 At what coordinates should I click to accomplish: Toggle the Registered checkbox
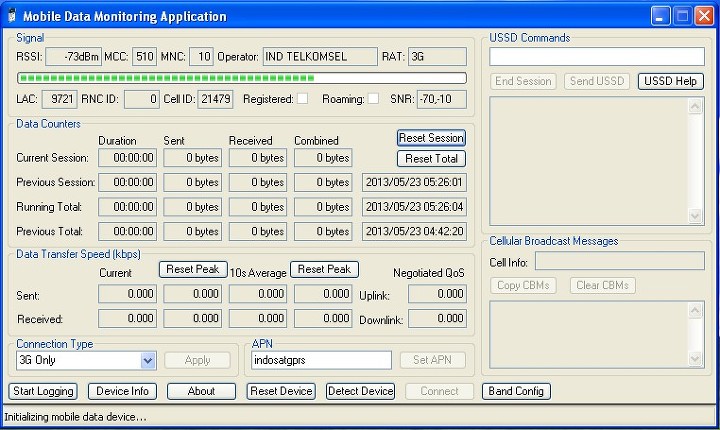[x=303, y=99]
